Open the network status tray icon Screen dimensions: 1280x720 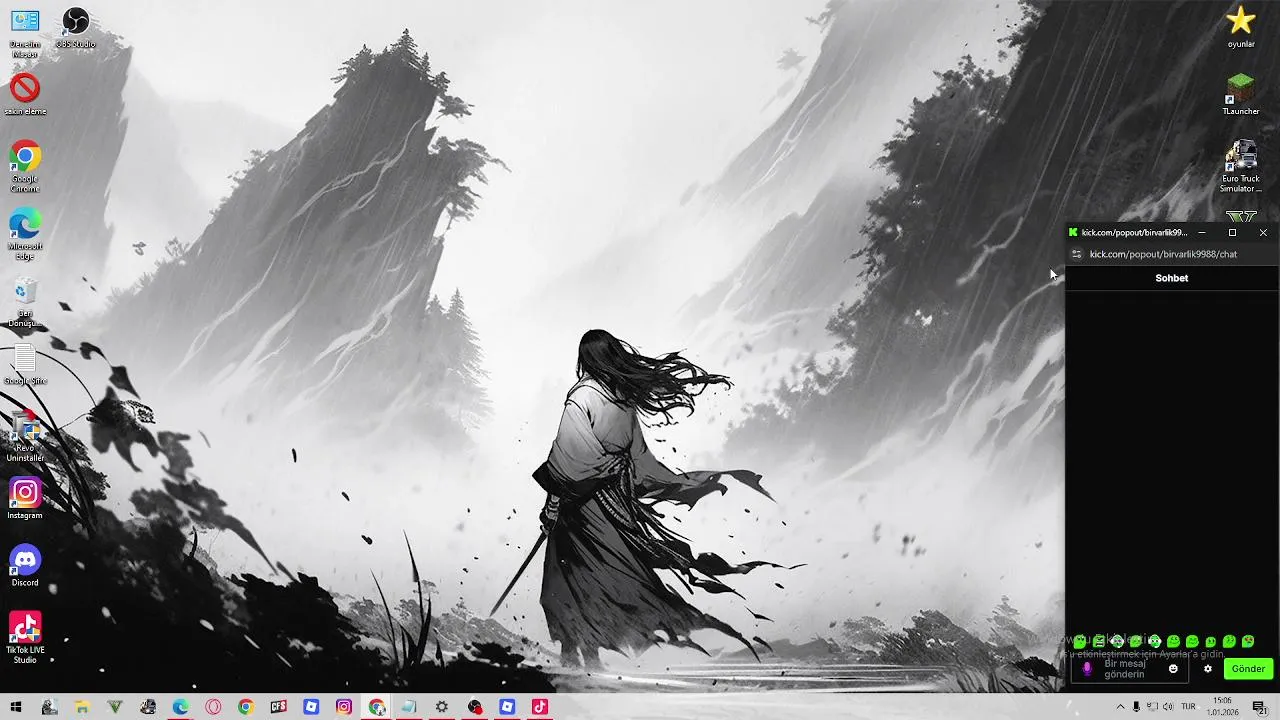pyautogui.click(x=1152, y=707)
